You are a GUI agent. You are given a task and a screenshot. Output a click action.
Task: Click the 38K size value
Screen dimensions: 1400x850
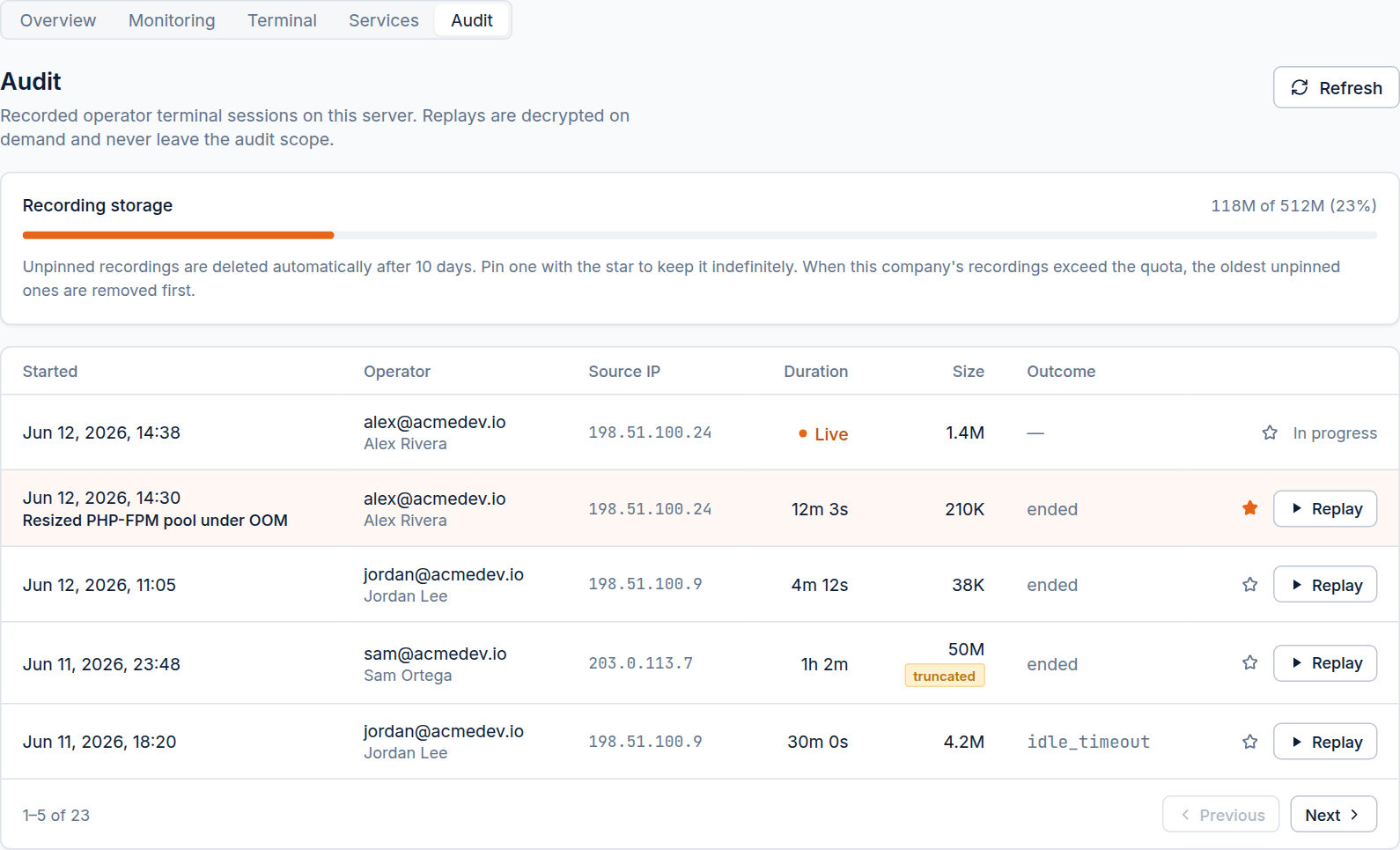968,585
